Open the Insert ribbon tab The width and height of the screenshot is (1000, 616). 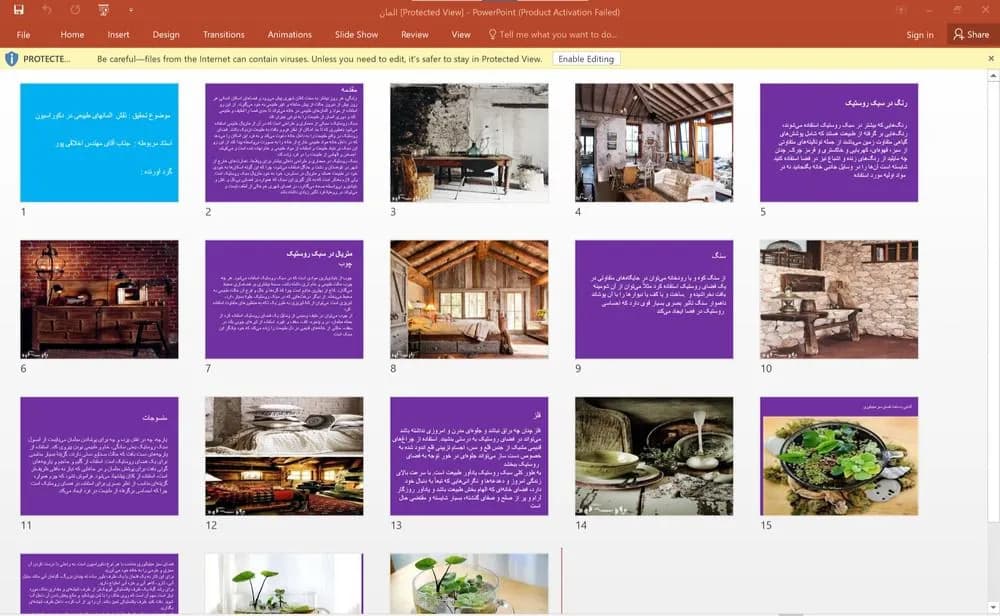click(x=118, y=34)
